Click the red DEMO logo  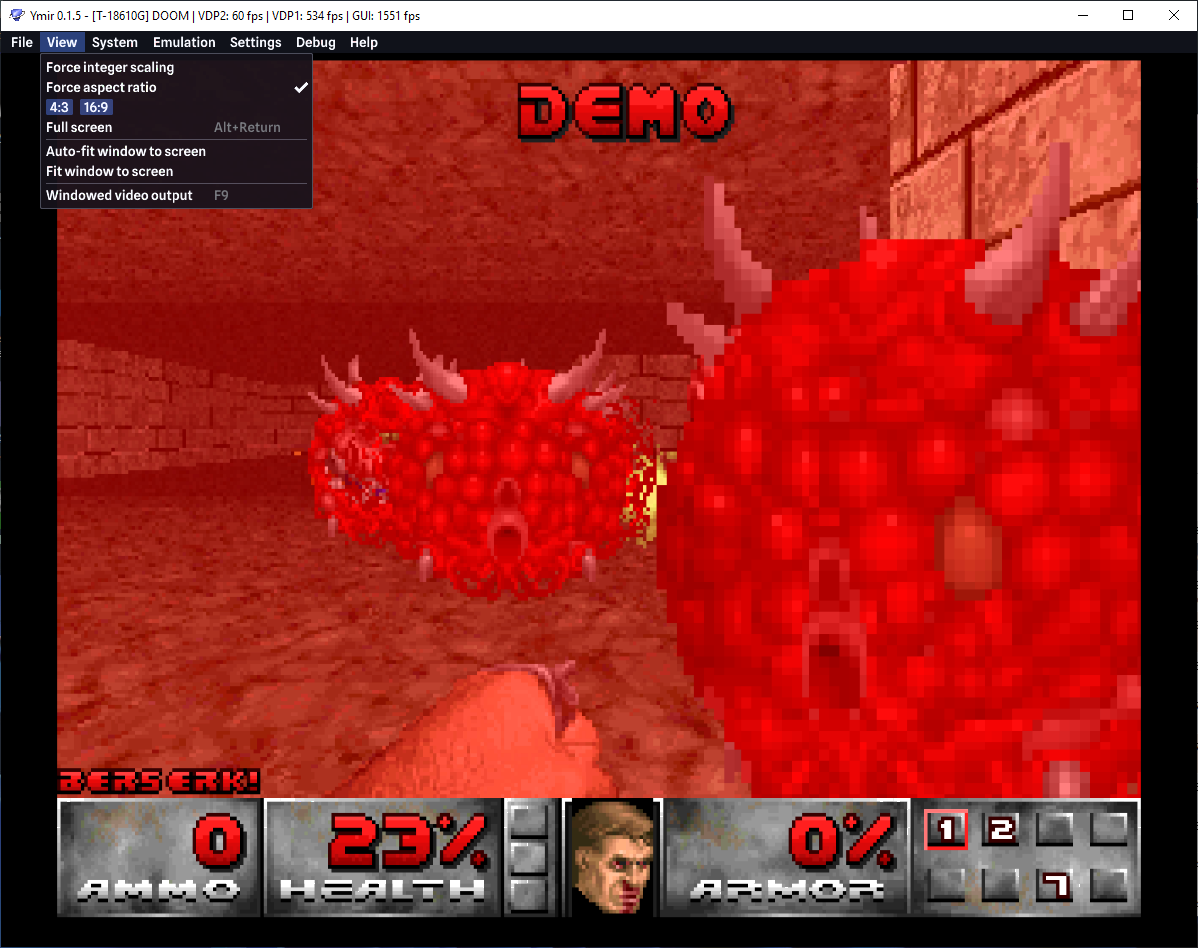(625, 112)
